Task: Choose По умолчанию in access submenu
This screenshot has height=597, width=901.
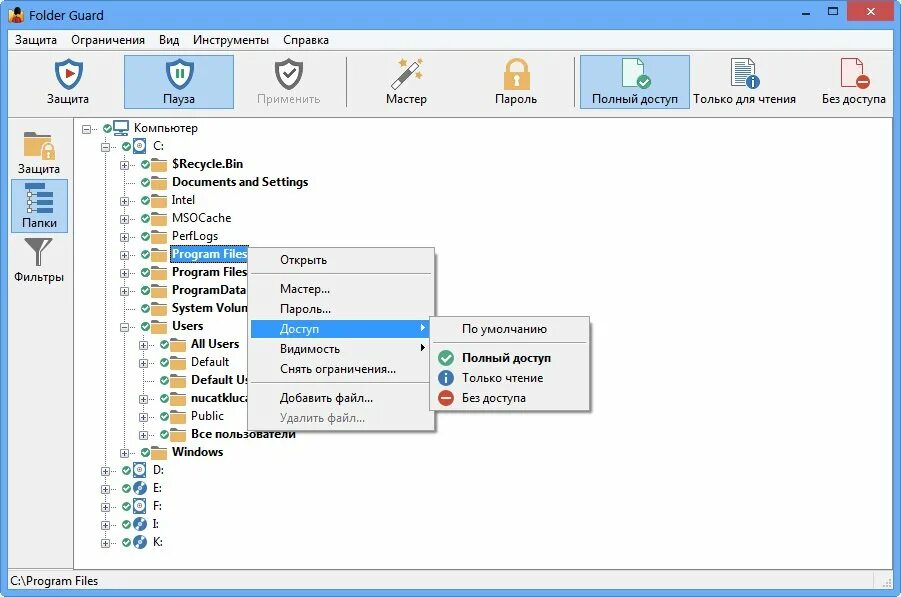Action: 510,329
